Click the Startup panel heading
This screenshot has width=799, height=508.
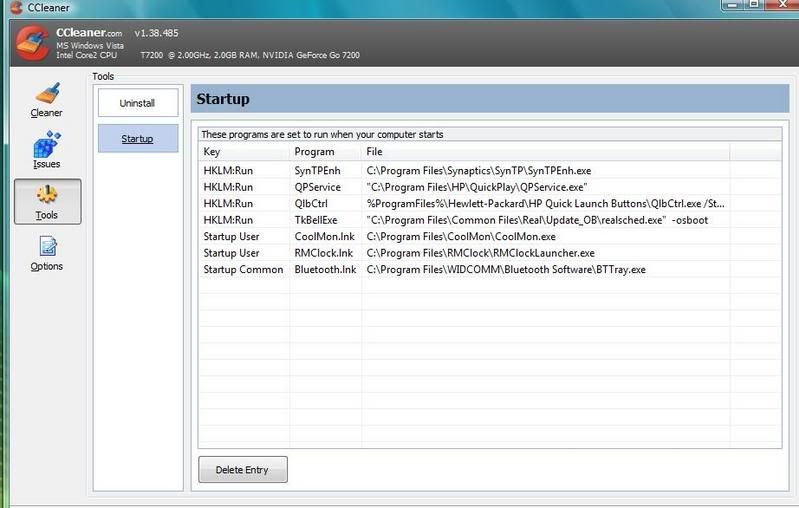tap(223, 99)
